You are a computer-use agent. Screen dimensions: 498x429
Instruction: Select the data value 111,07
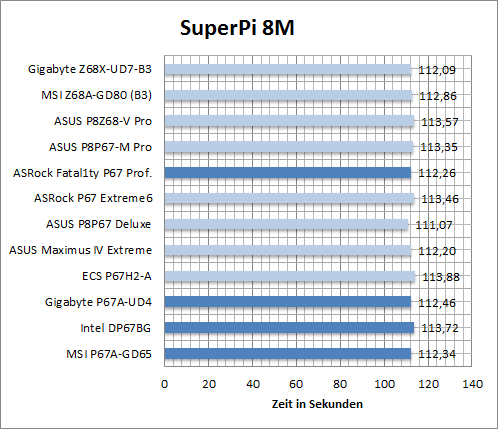(434, 225)
